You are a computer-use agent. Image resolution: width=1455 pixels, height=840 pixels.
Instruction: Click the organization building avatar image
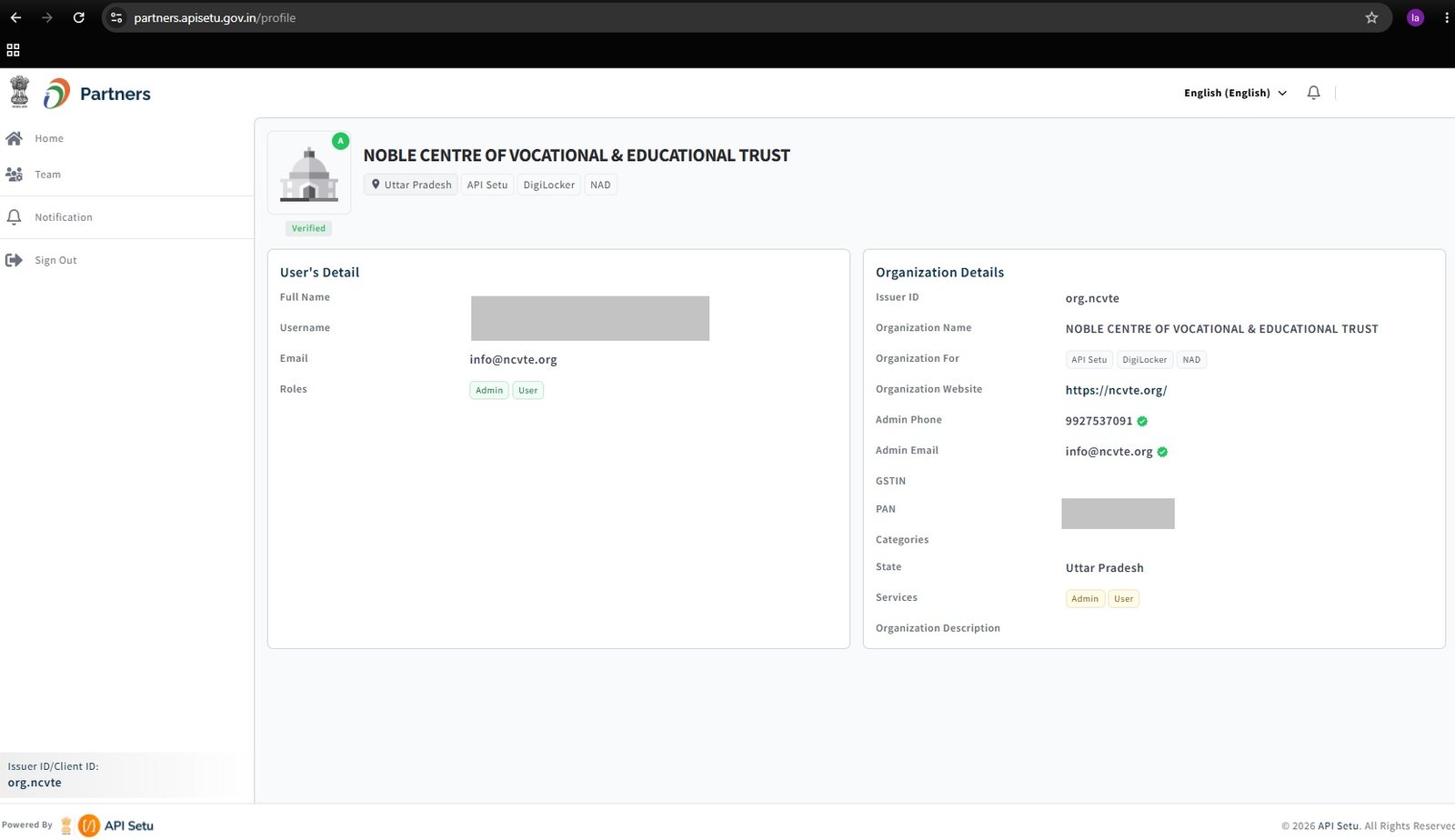tap(309, 174)
